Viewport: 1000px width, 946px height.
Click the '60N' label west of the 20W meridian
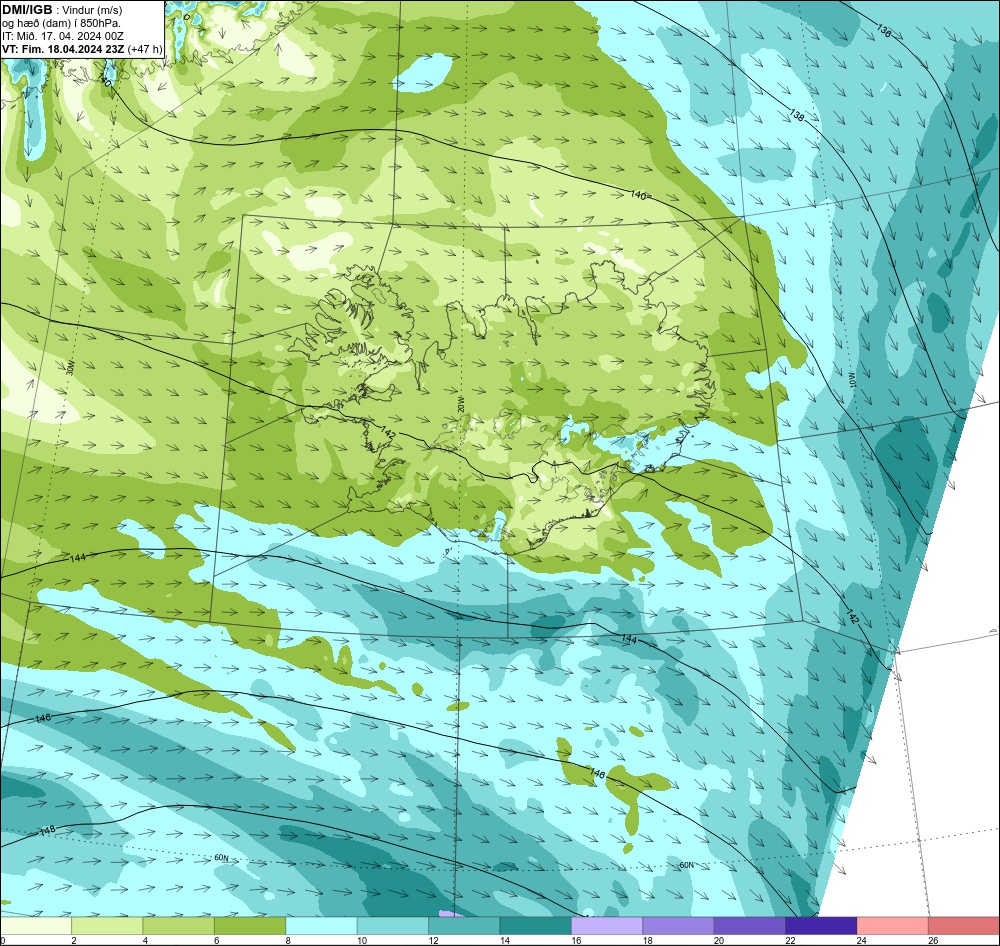(x=221, y=858)
